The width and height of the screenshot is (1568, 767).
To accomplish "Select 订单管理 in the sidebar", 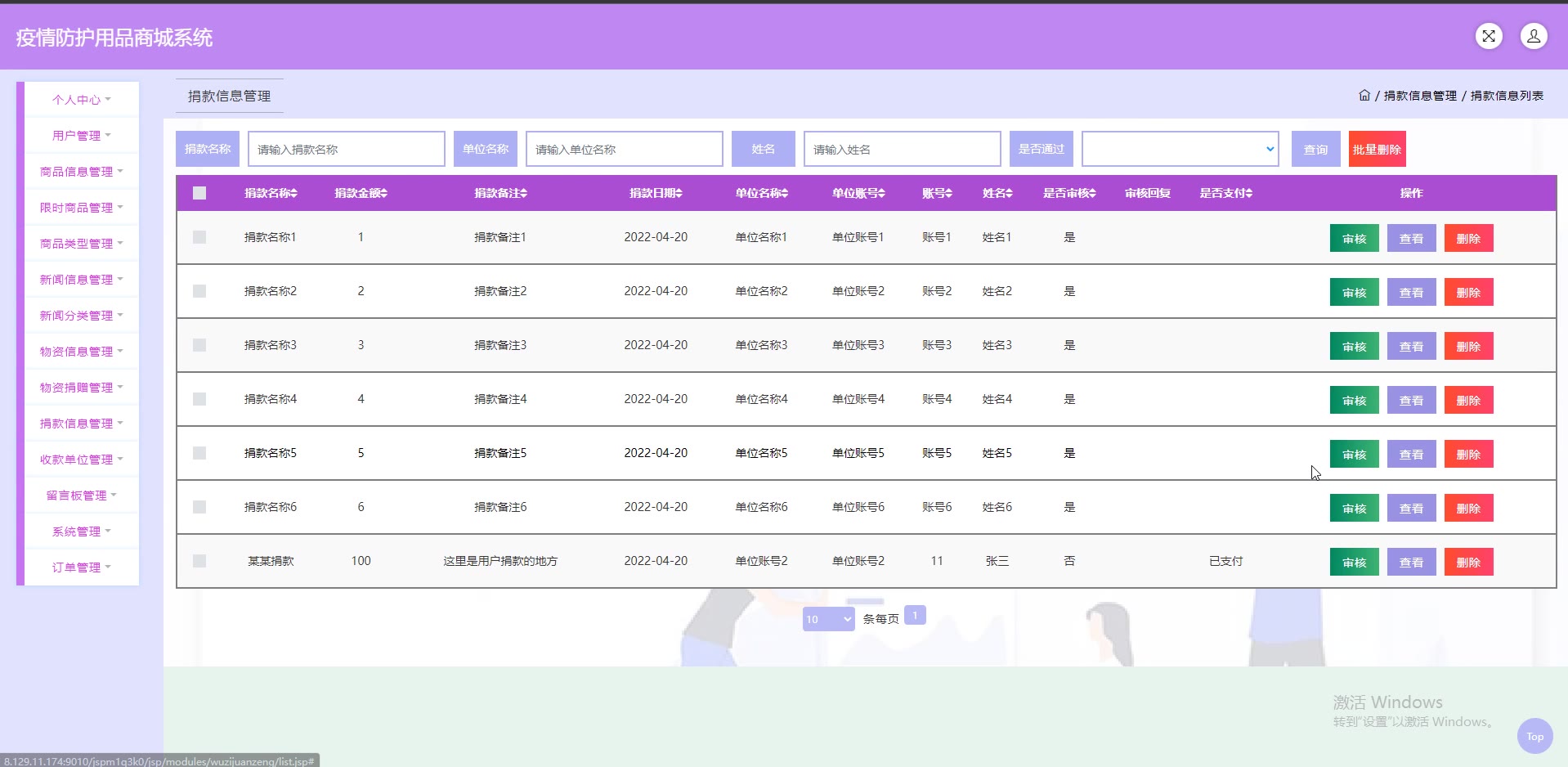I will coord(81,567).
